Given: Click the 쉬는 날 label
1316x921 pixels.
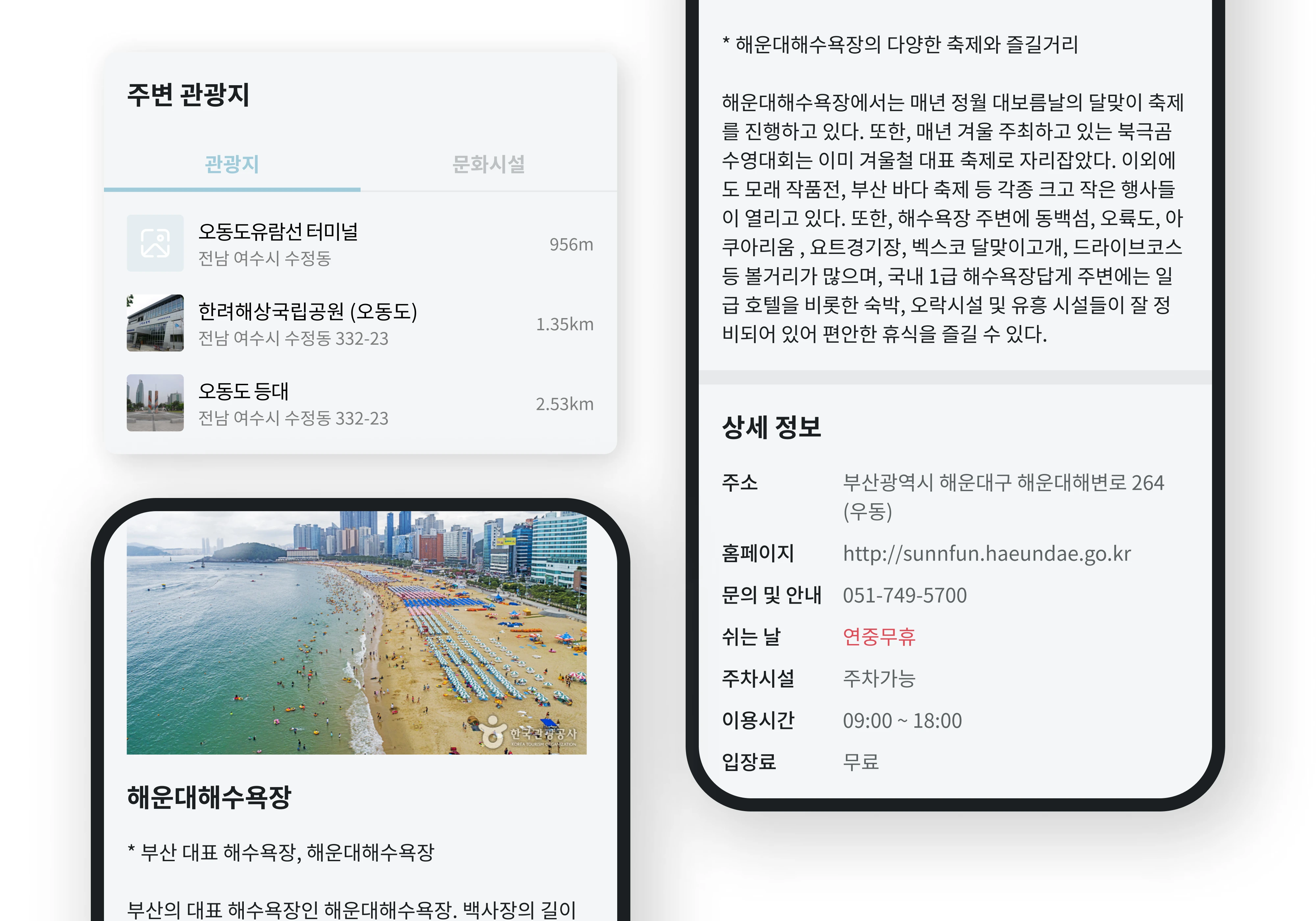Looking at the screenshot, I should pyautogui.click(x=751, y=637).
